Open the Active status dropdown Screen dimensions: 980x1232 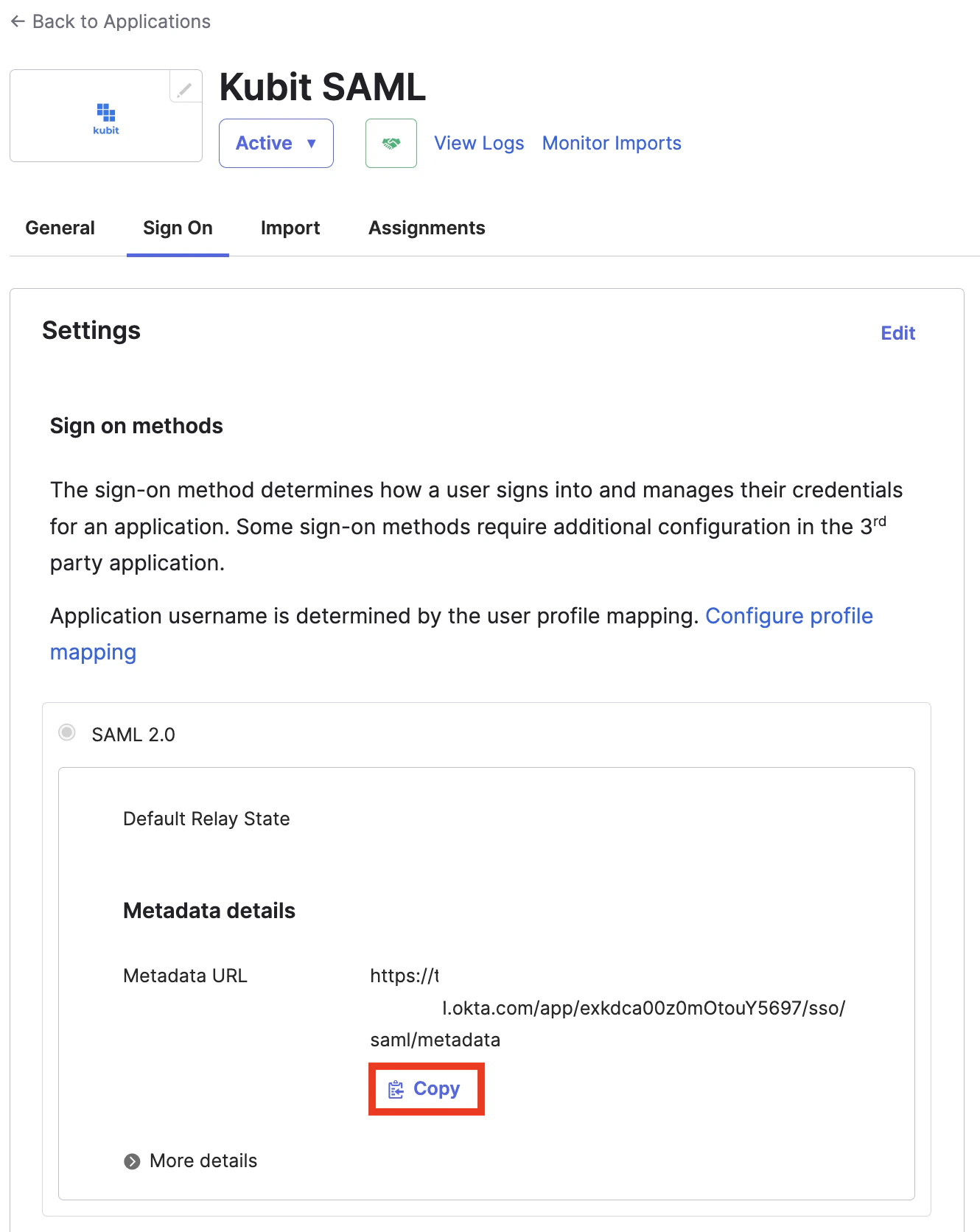pos(276,143)
